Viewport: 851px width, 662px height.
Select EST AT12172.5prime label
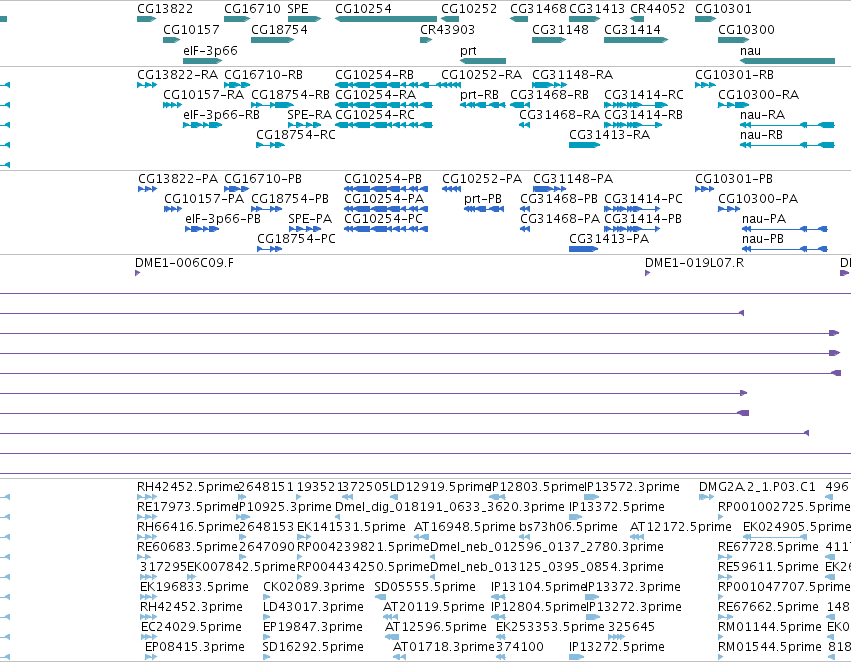click(681, 527)
